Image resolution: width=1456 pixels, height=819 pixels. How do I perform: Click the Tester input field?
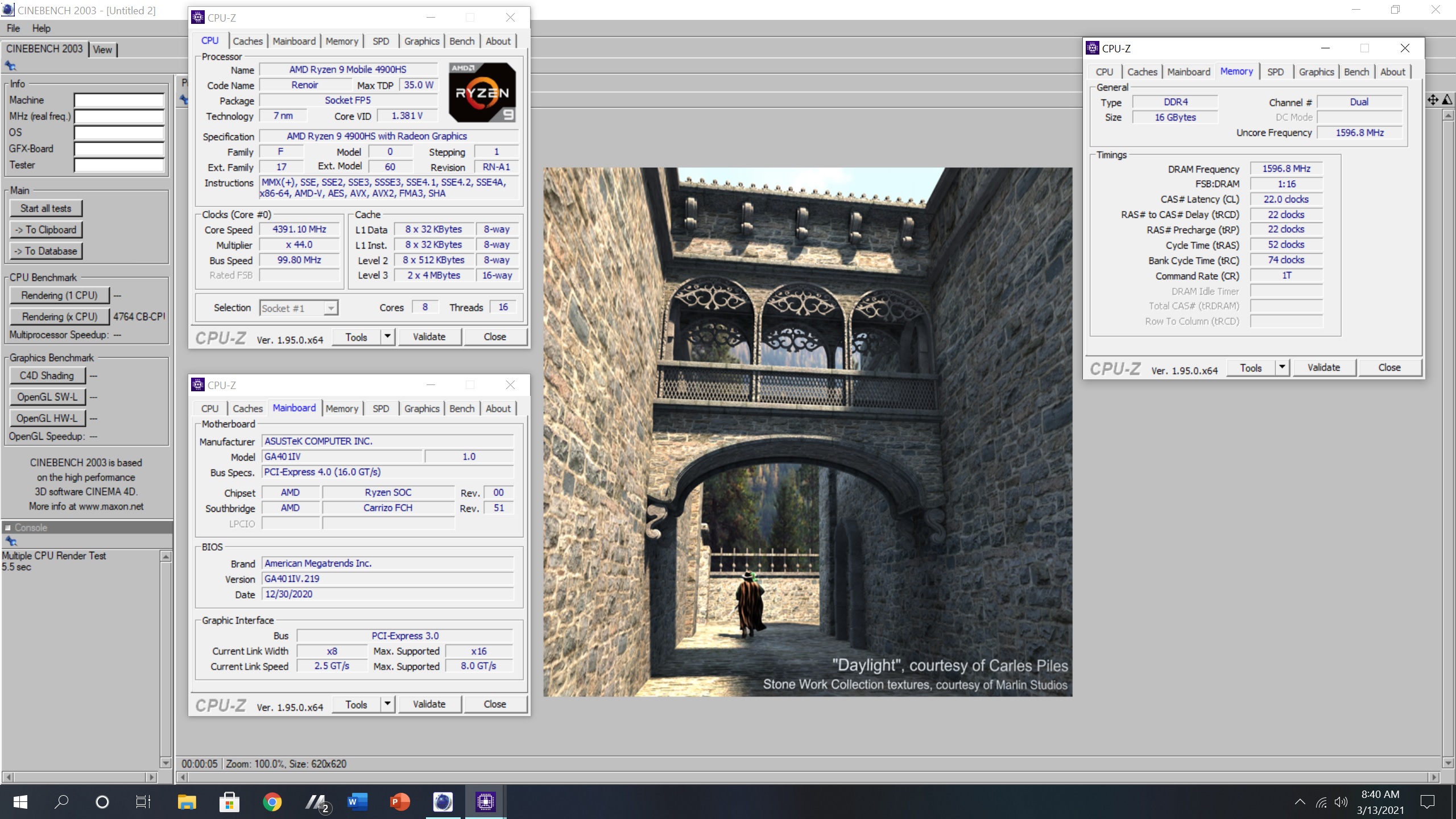point(119,166)
